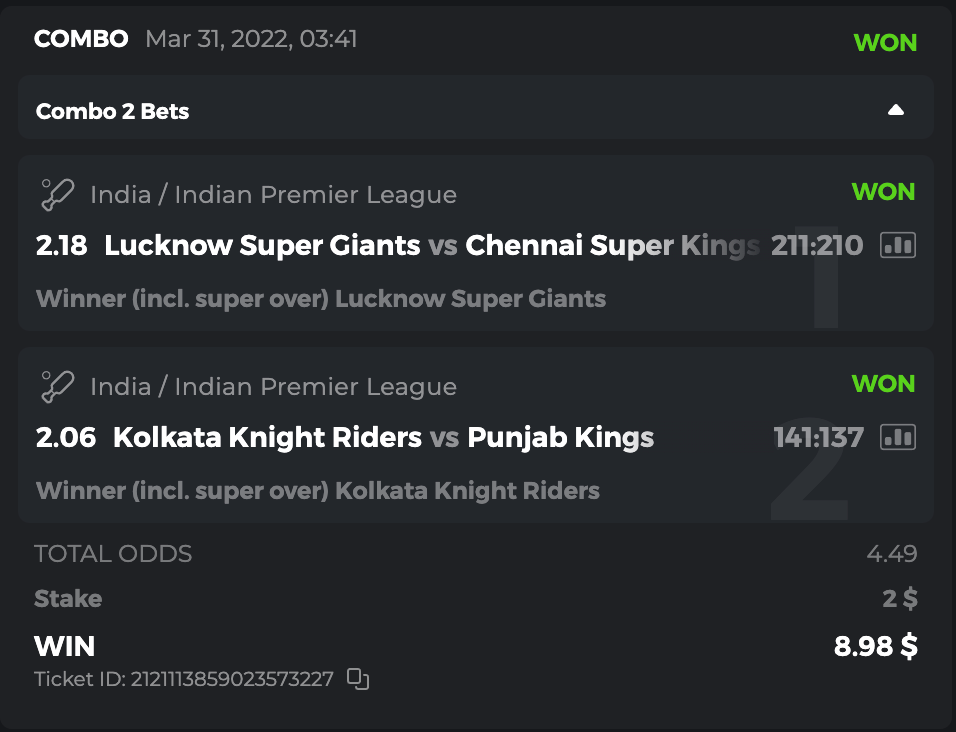The image size is (956, 732).
Task: Click the 141:137 match score
Action: [818, 437]
